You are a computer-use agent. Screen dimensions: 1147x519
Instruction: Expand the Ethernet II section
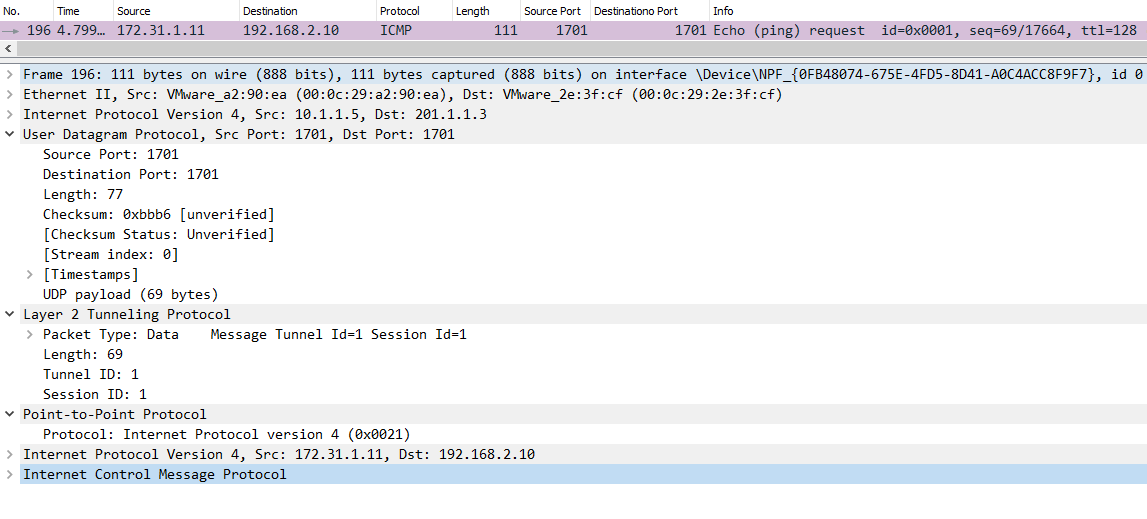(x=9, y=94)
